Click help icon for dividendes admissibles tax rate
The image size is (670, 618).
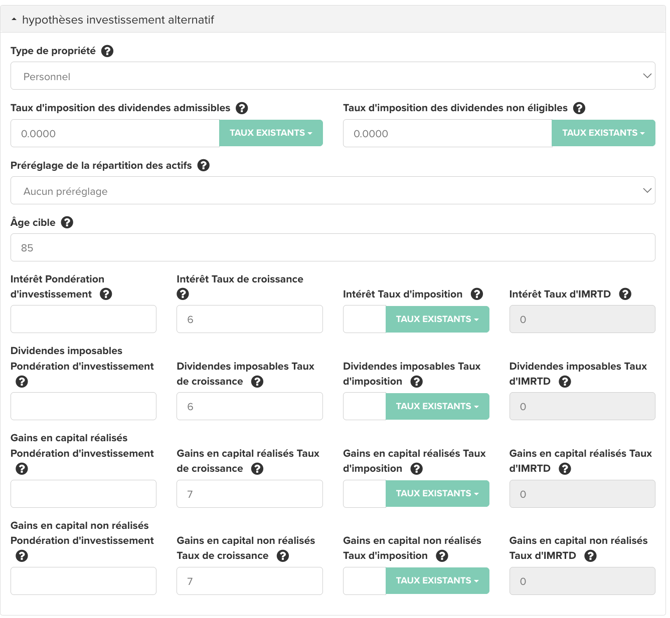click(242, 108)
